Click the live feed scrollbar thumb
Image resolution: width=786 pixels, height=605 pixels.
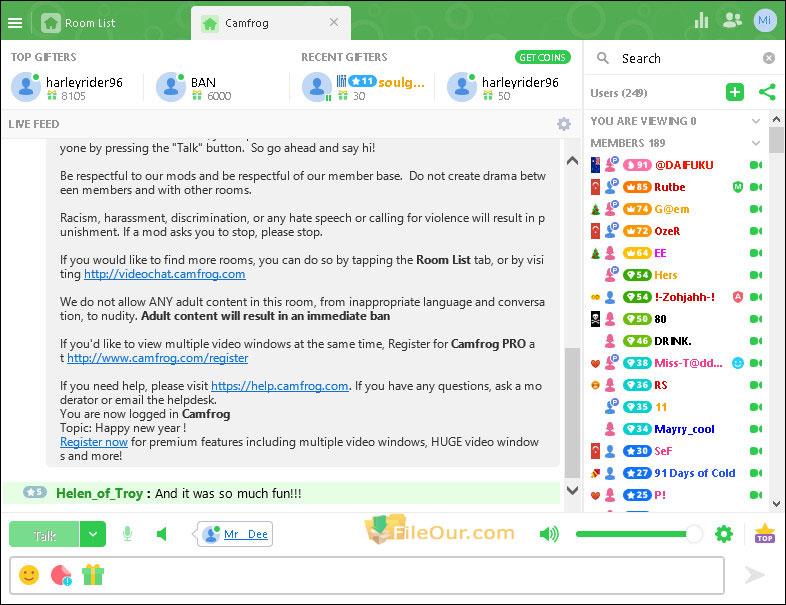pyautogui.click(x=572, y=412)
